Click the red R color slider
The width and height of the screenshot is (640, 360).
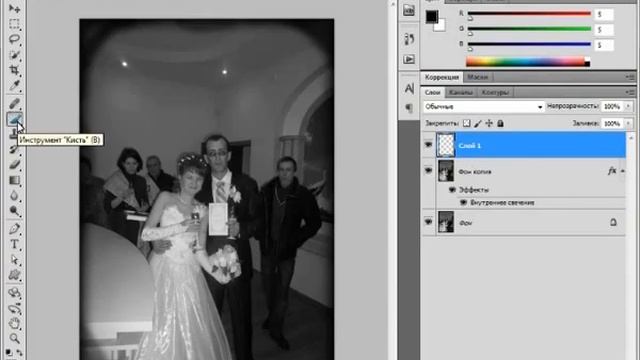529,14
